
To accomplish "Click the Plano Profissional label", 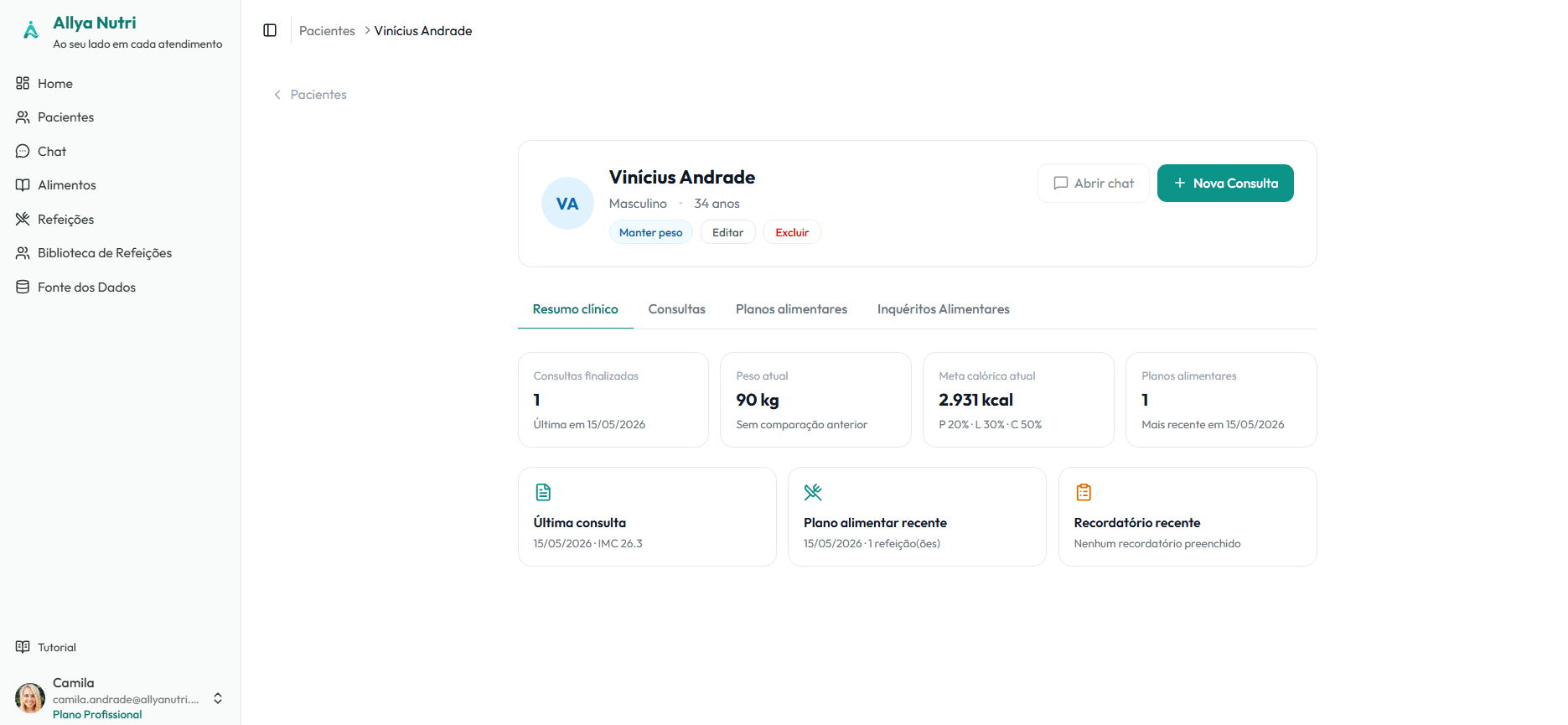I will [x=97, y=715].
